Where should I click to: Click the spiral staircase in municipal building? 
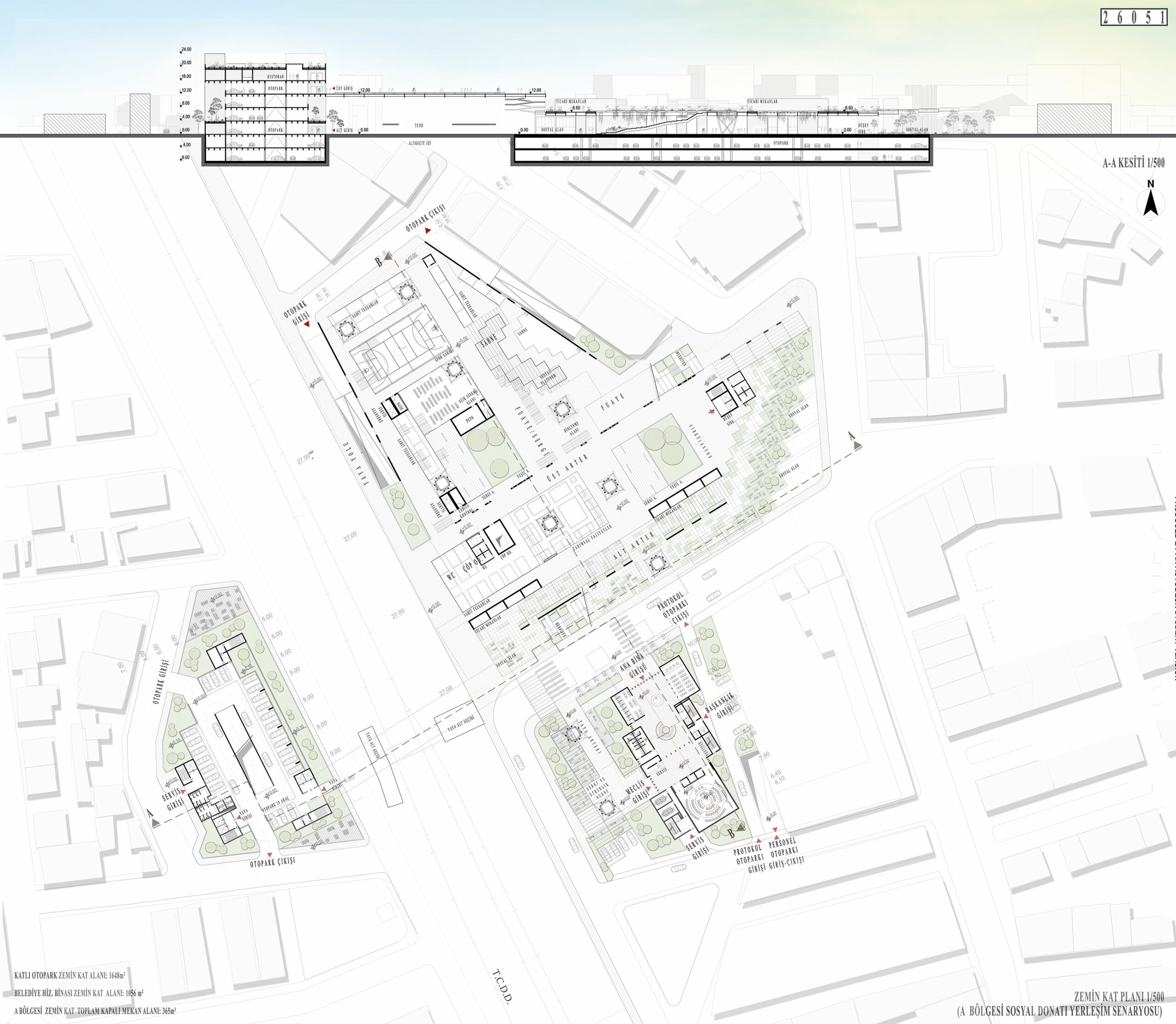pos(667,730)
